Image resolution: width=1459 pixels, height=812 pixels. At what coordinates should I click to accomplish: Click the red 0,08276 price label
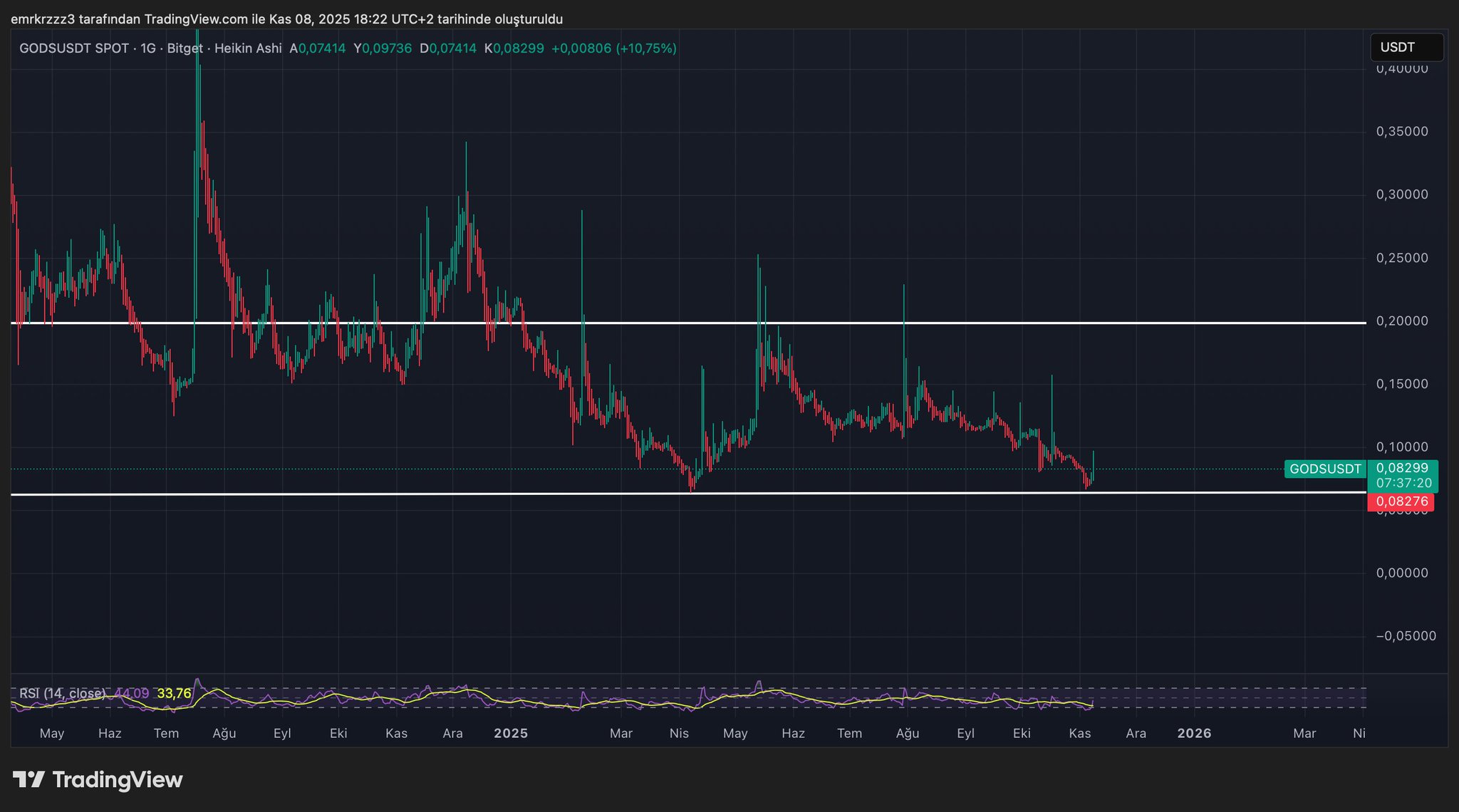point(1401,501)
